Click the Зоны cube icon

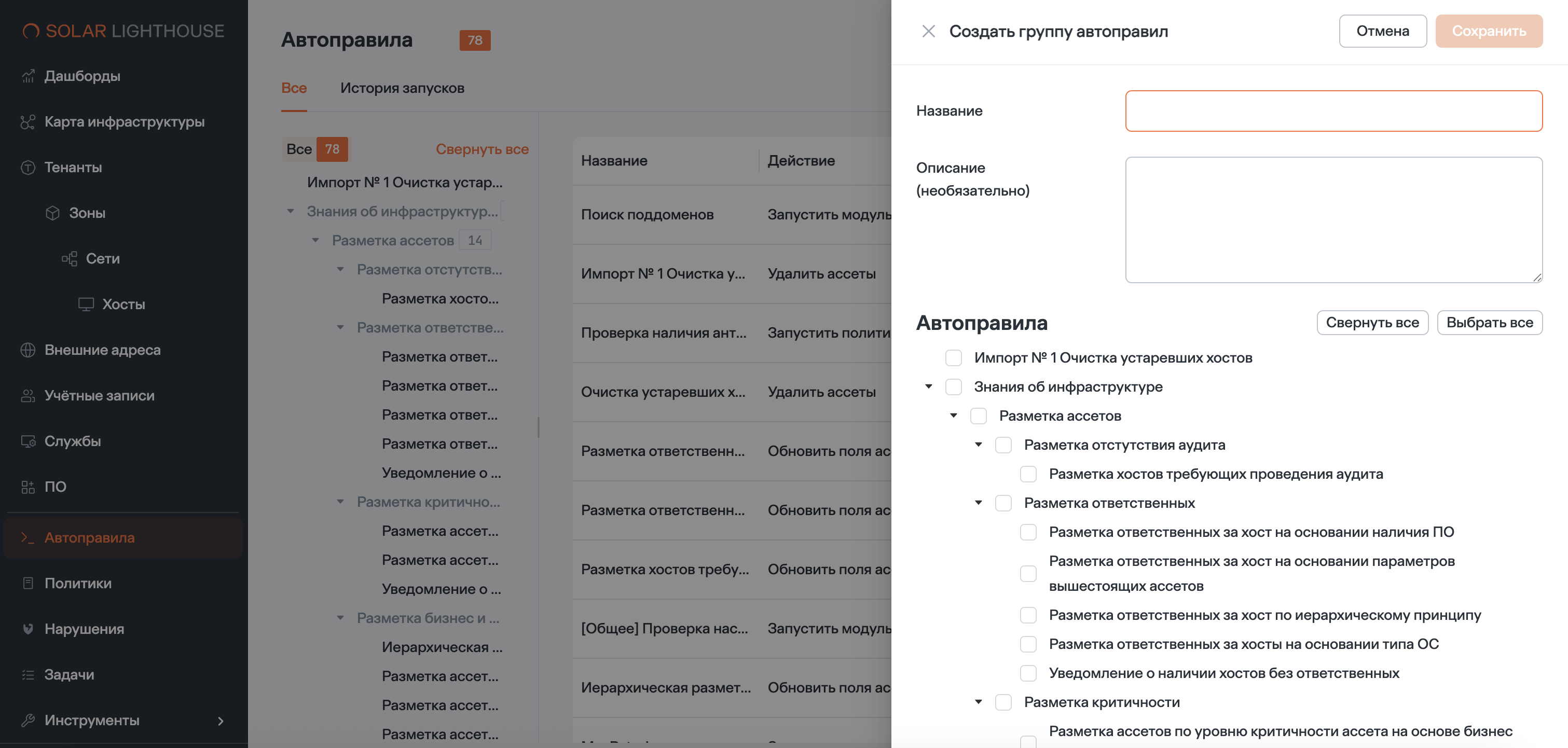[53, 213]
